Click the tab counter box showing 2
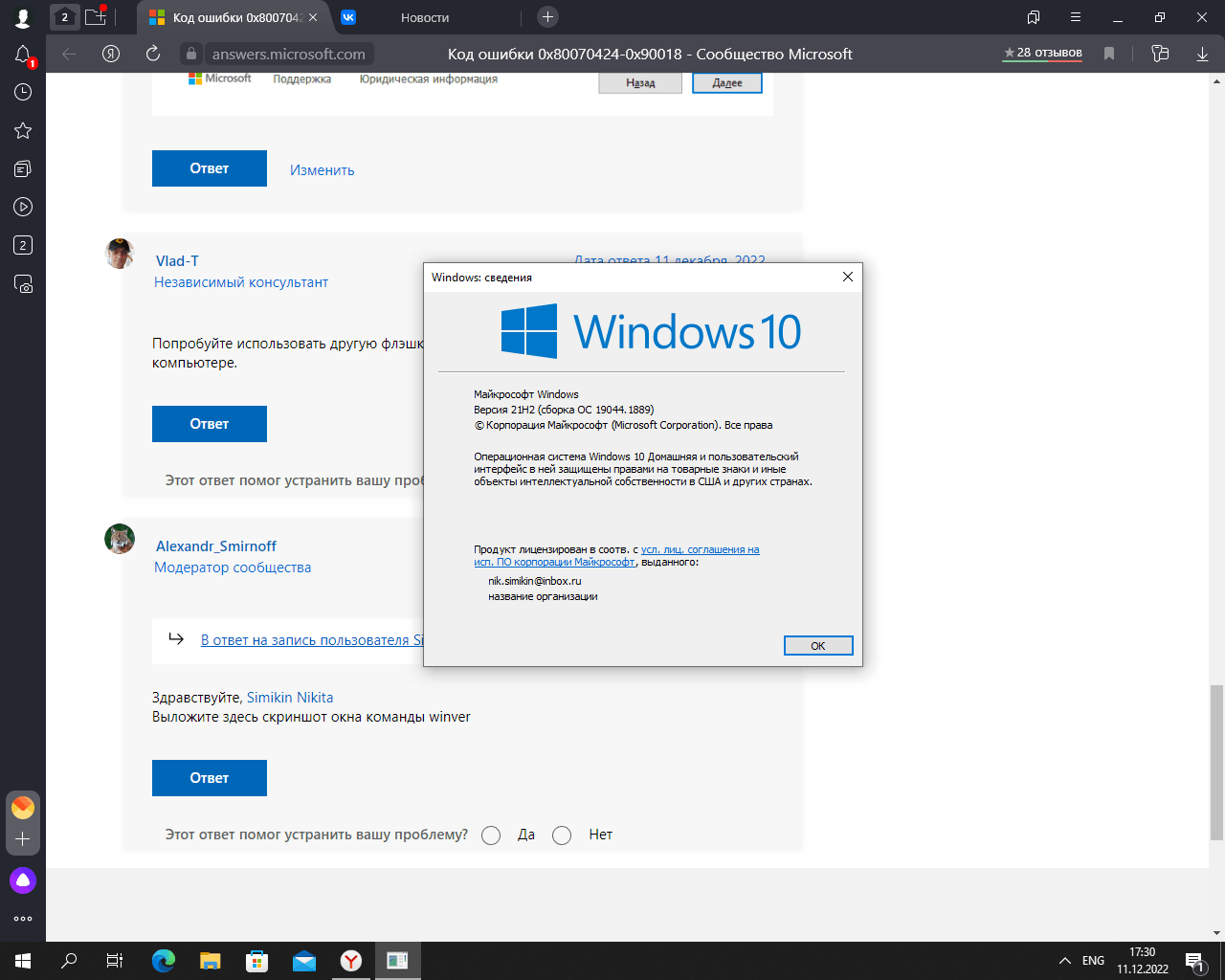Image resolution: width=1225 pixels, height=980 pixels. pyautogui.click(x=65, y=17)
